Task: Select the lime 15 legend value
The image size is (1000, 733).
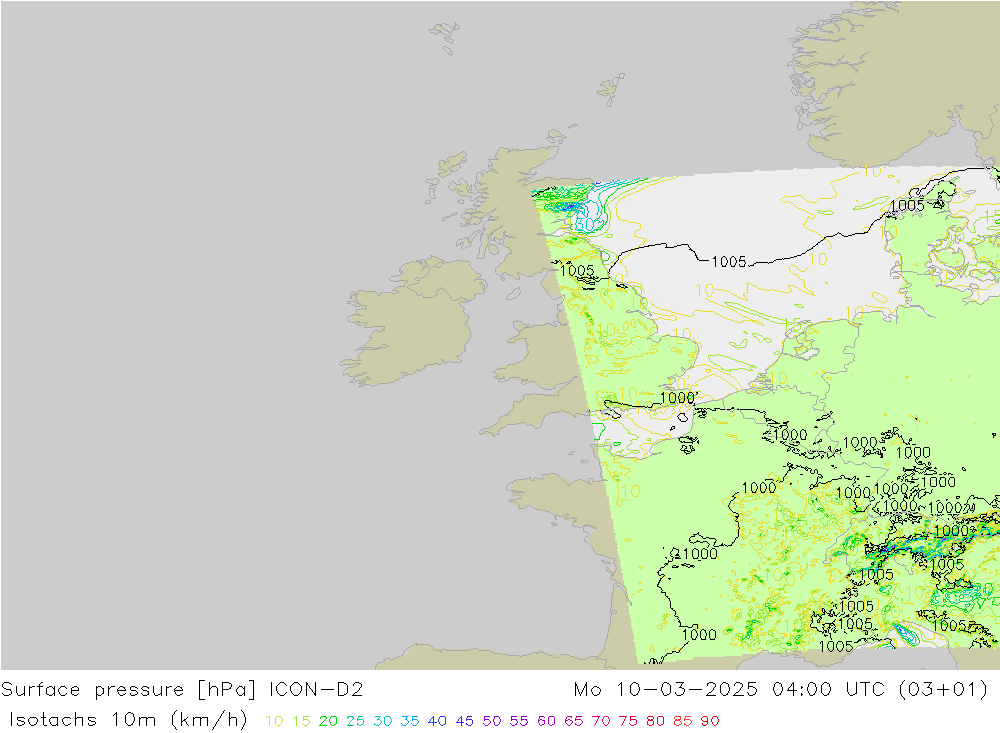Action: [x=302, y=721]
